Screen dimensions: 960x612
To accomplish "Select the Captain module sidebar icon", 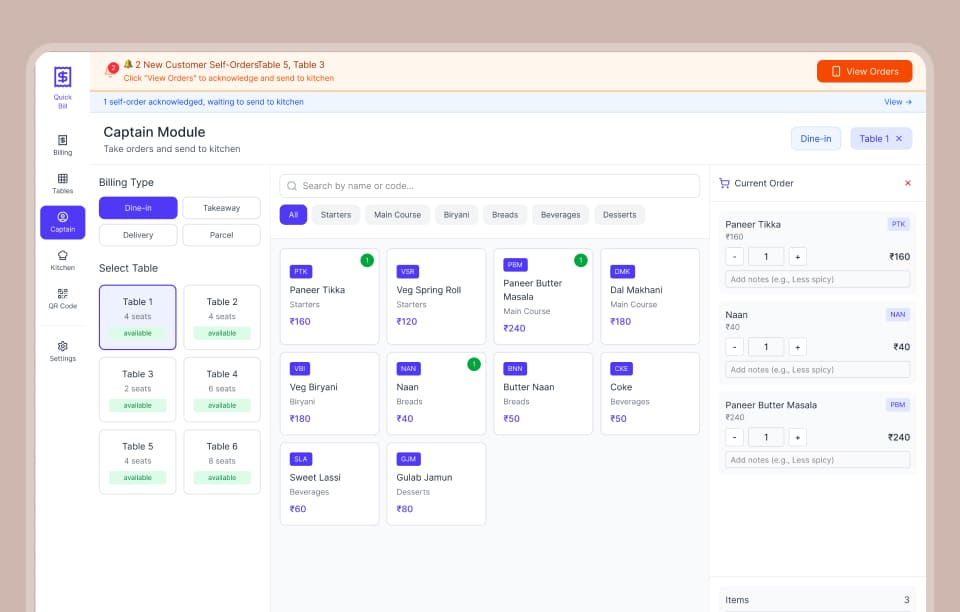I will point(62,222).
